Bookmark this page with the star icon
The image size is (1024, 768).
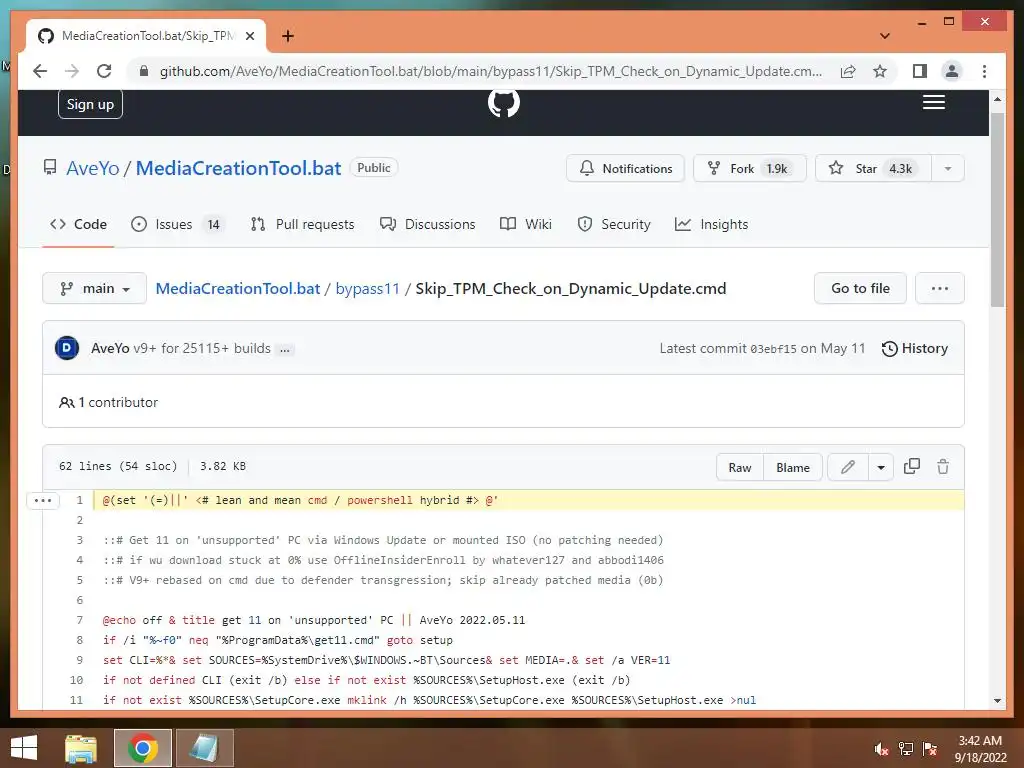pyautogui.click(x=880, y=71)
